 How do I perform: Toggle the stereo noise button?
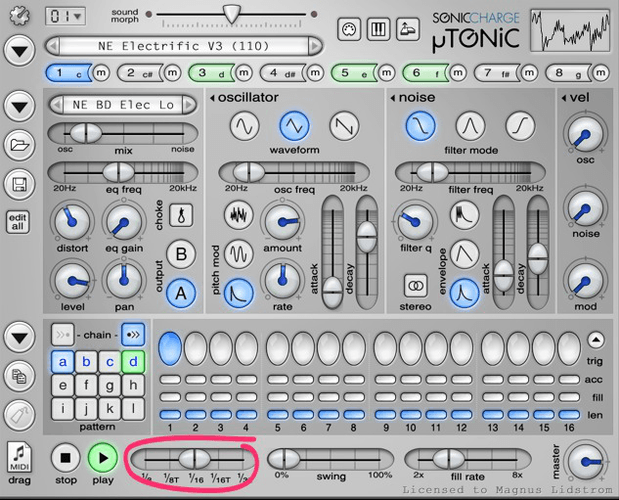416,286
